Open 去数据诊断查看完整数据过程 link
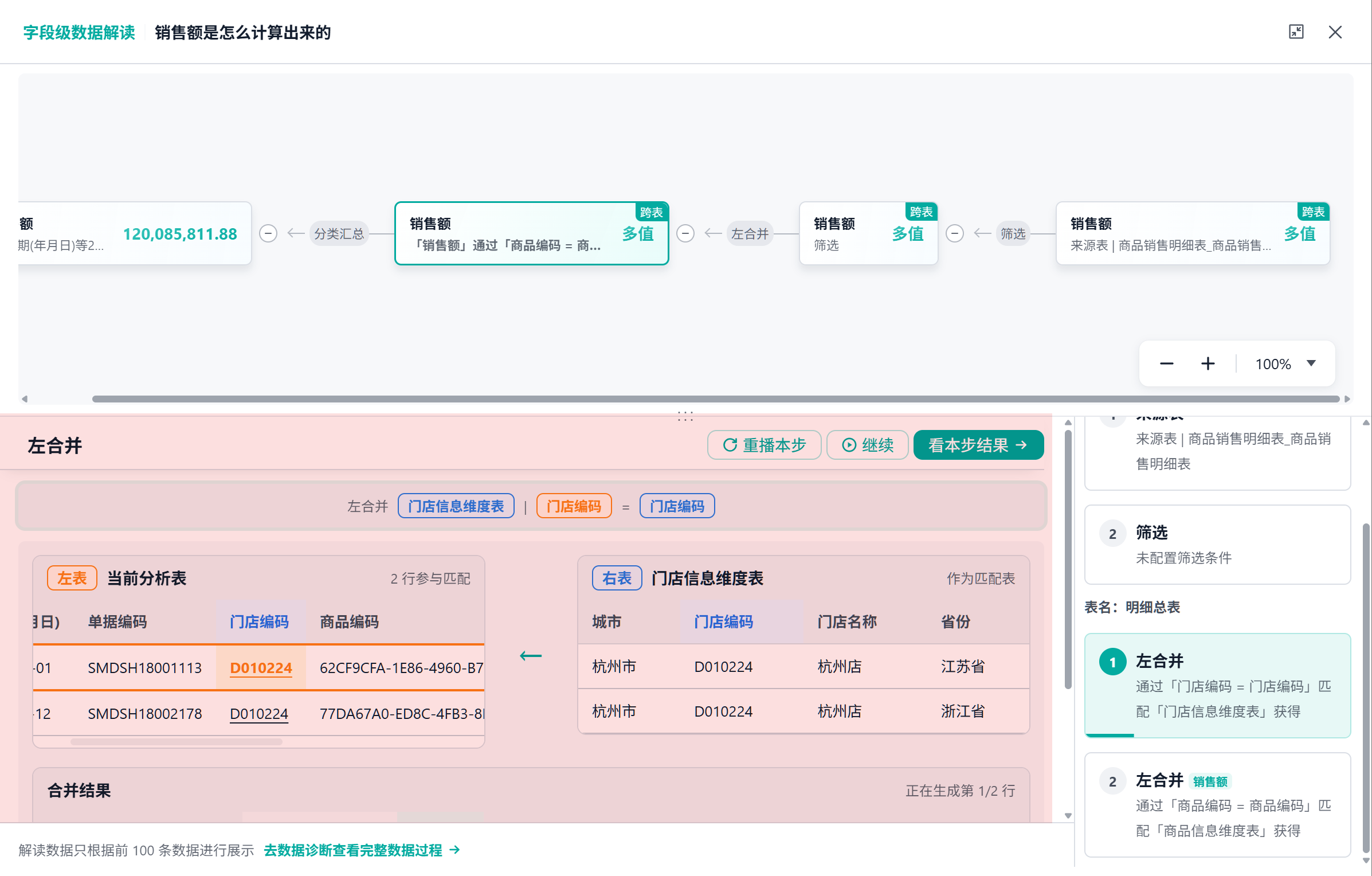 point(362,850)
